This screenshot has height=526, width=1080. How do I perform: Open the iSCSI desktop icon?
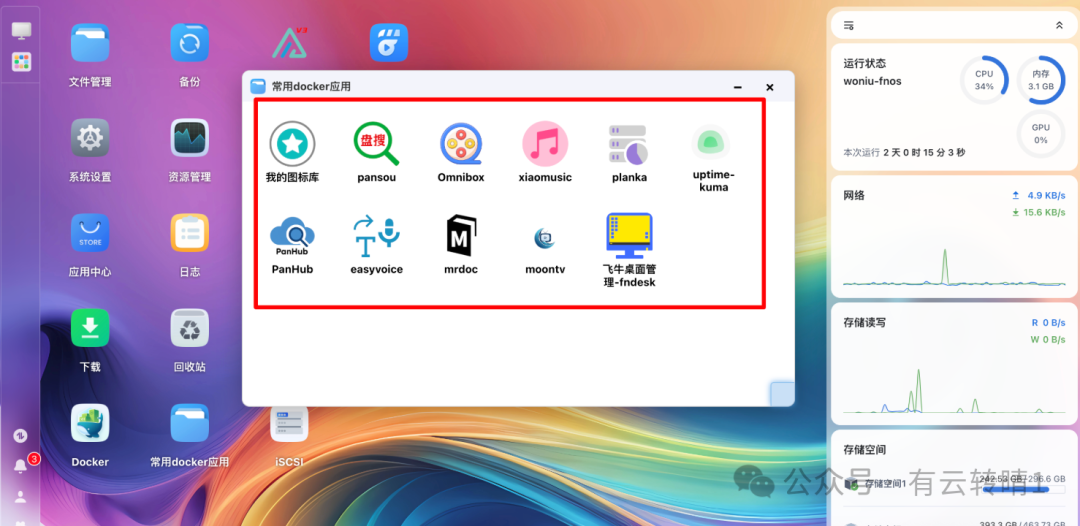pyautogui.click(x=289, y=423)
